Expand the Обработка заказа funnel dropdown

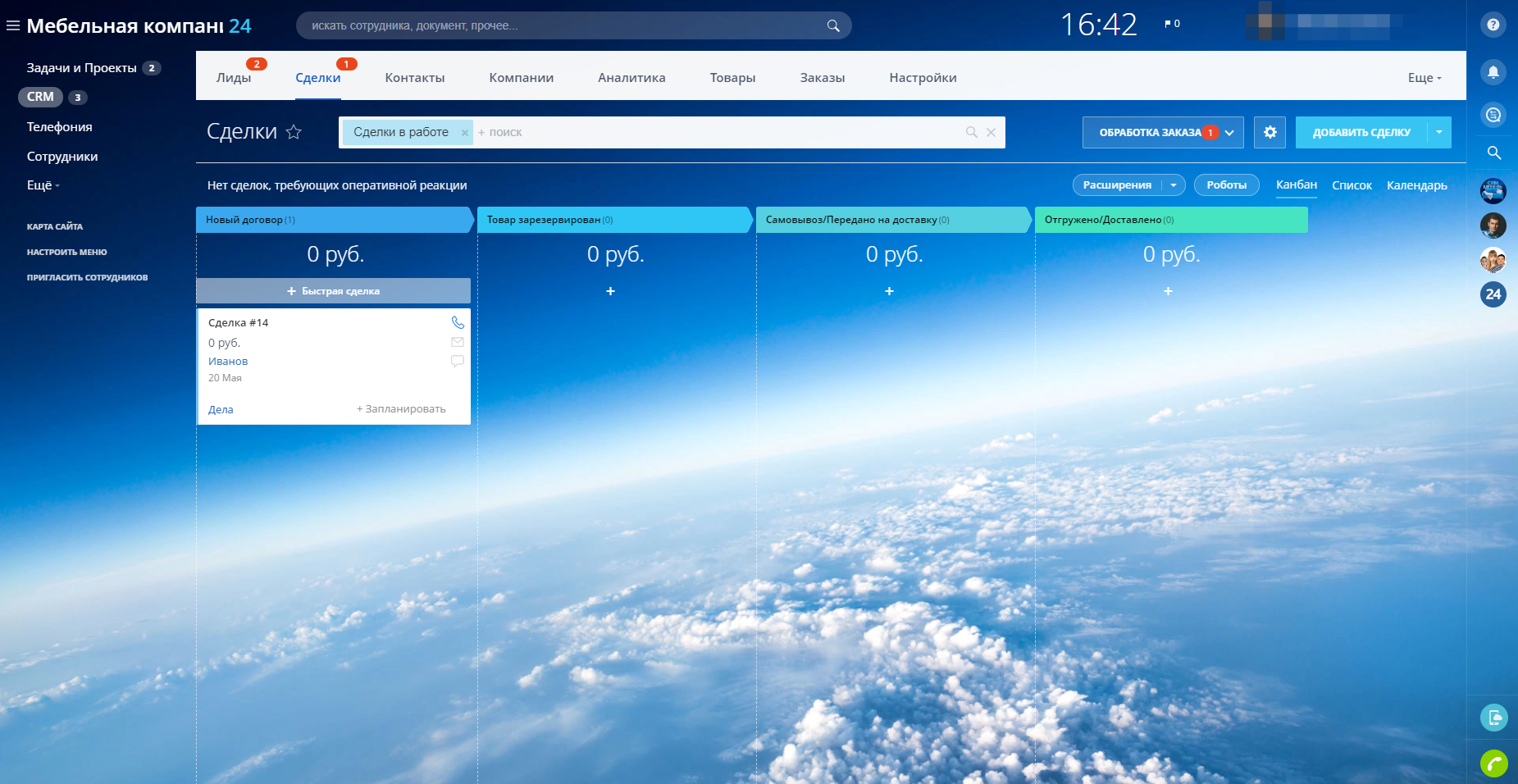[1229, 133]
